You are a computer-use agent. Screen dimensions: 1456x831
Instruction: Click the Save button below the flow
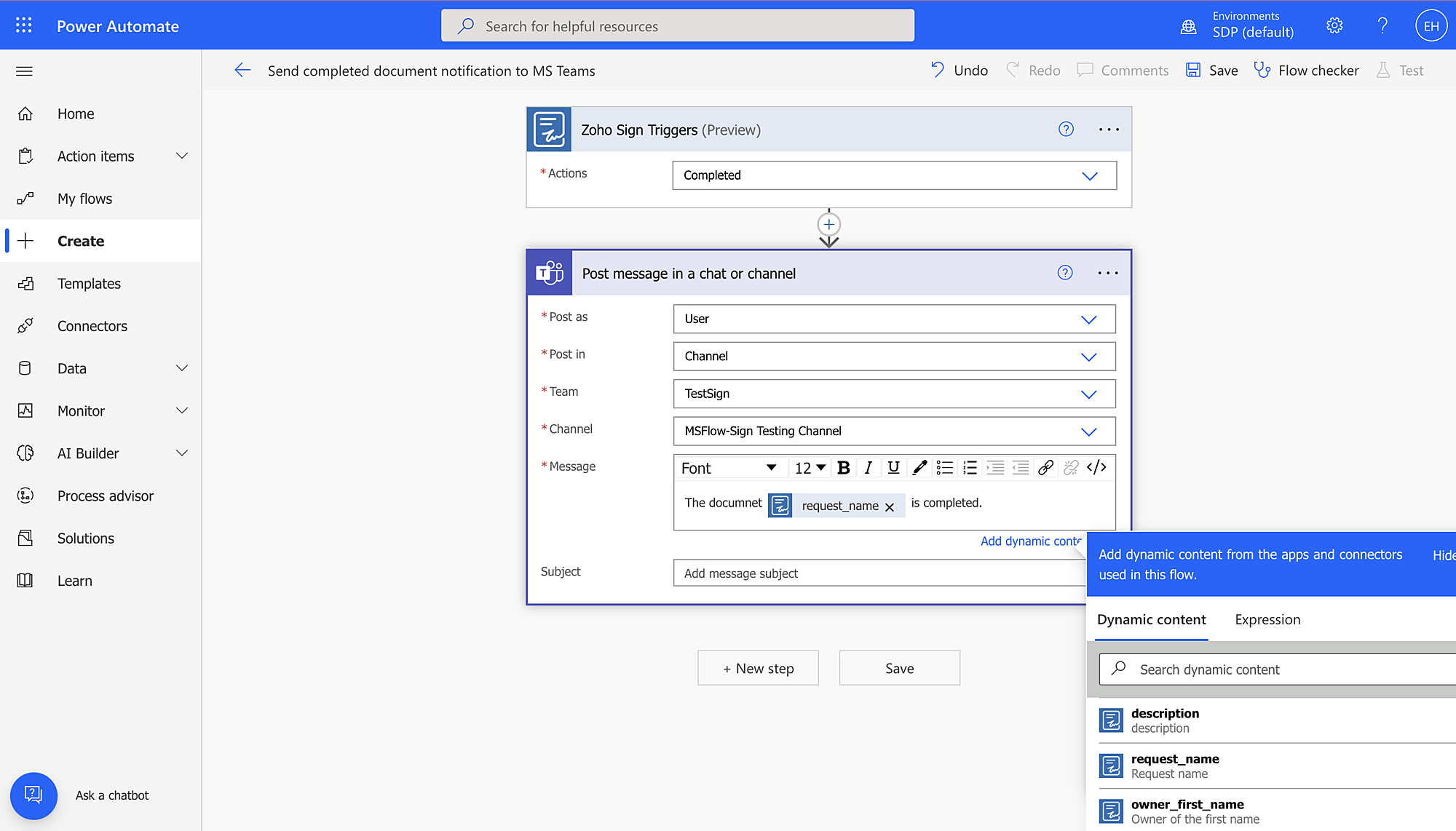[899, 668]
